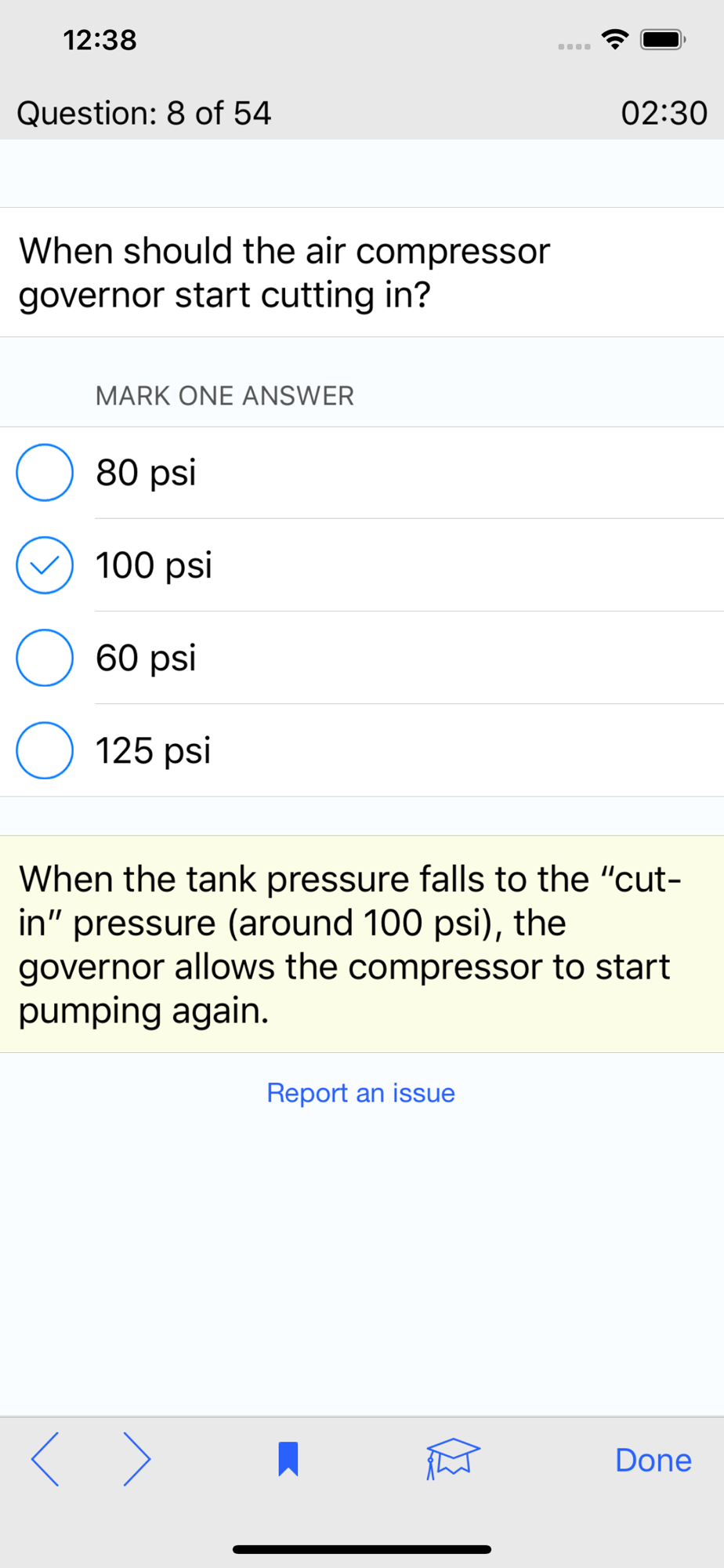Advance to the next question arrow
This screenshot has width=724, height=1568.
click(137, 1459)
